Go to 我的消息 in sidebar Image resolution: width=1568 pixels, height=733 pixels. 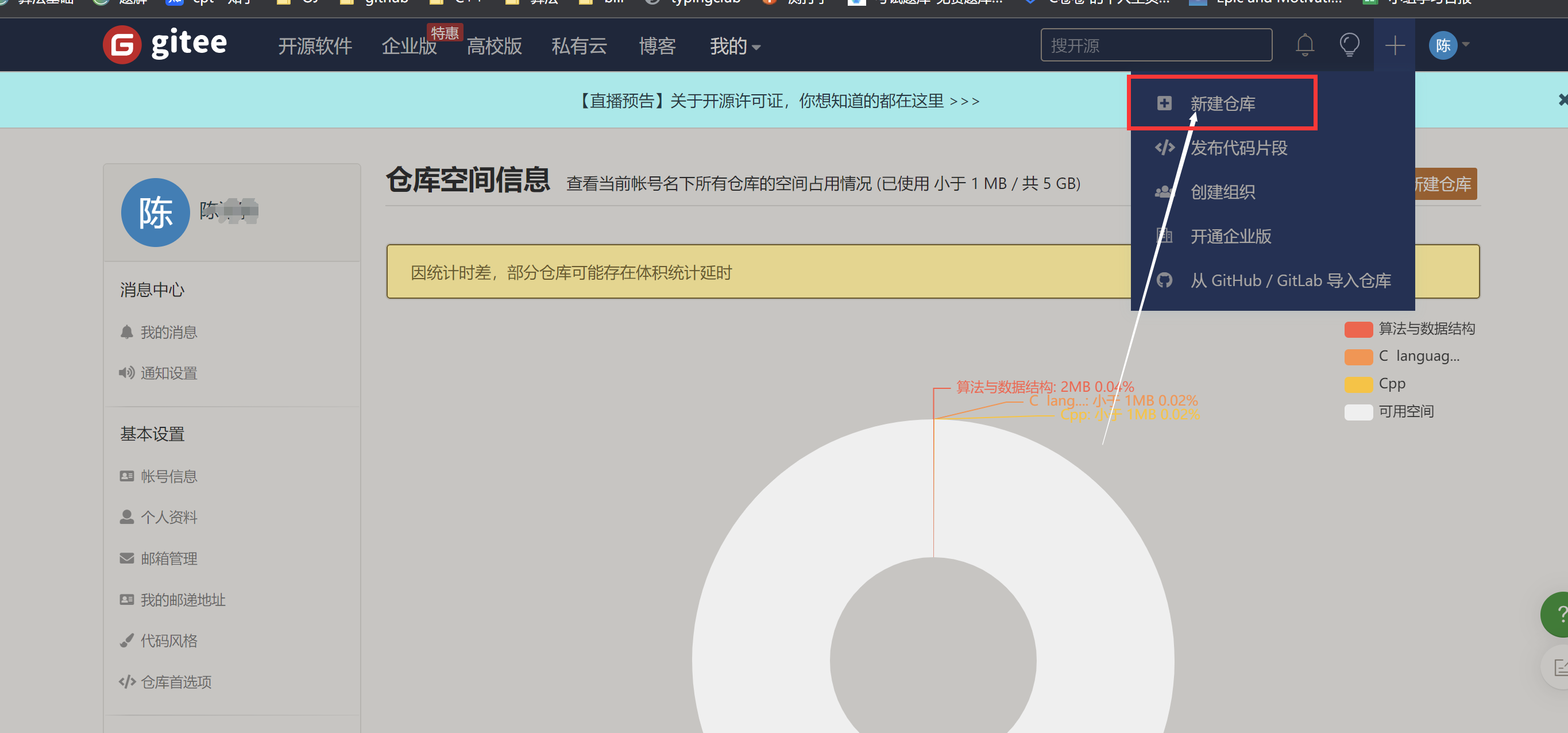(169, 332)
